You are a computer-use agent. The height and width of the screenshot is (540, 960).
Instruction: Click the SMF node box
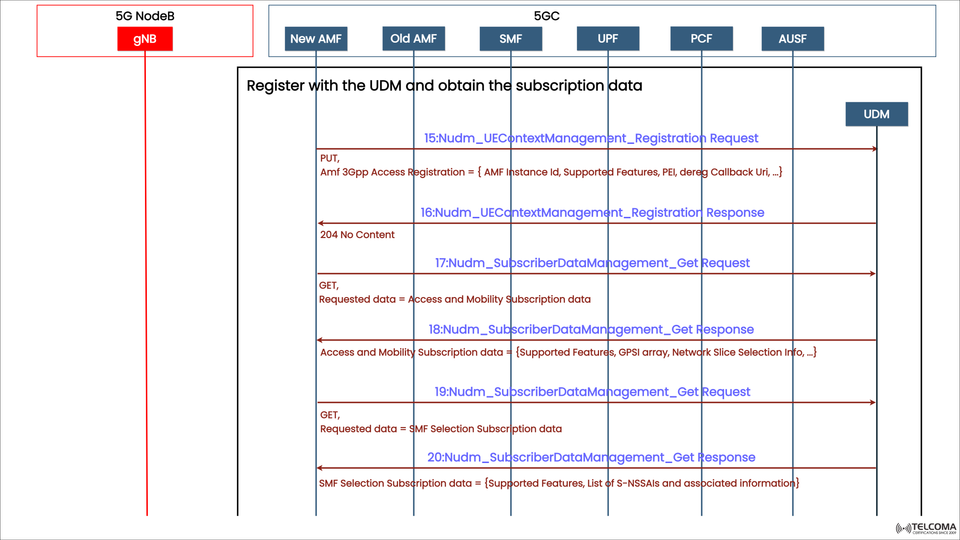coord(511,39)
